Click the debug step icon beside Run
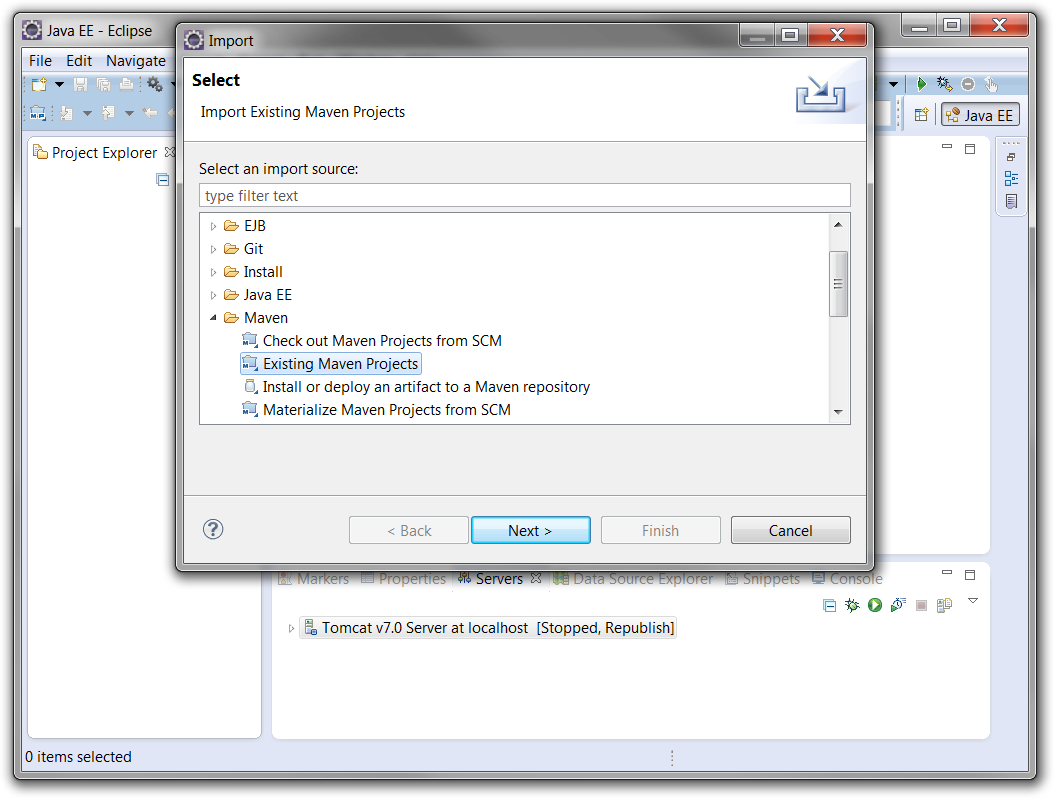This screenshot has height=799, width=1055. pos(945,84)
